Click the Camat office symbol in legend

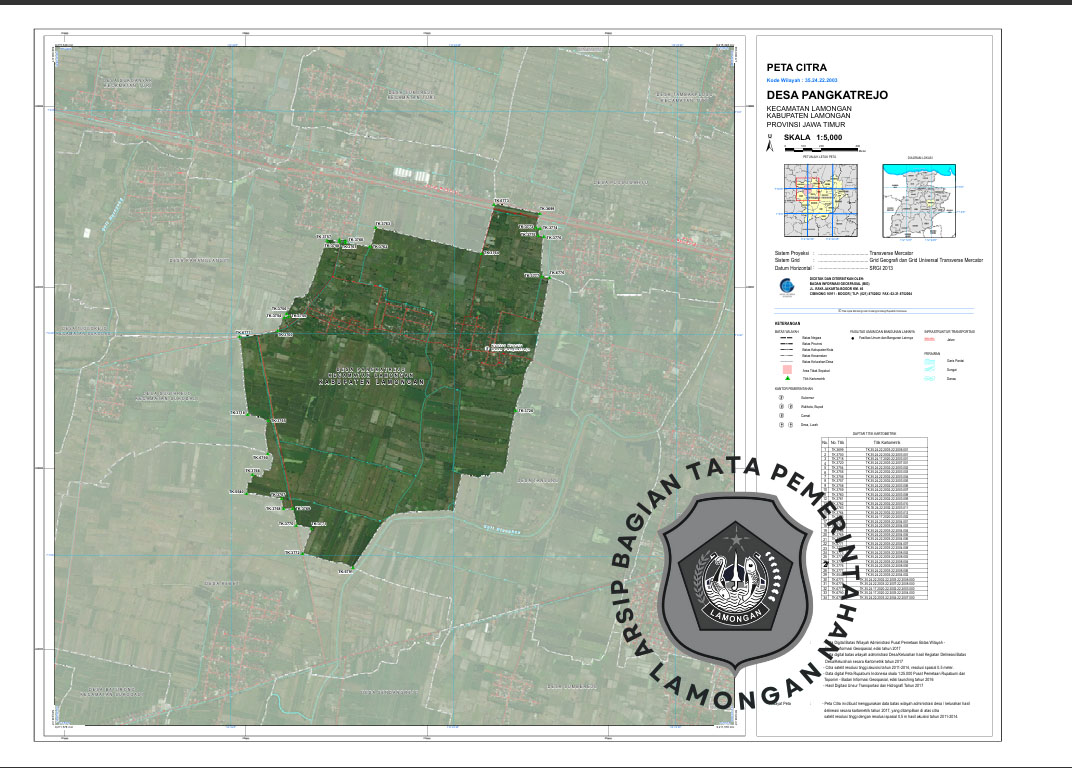click(780, 416)
